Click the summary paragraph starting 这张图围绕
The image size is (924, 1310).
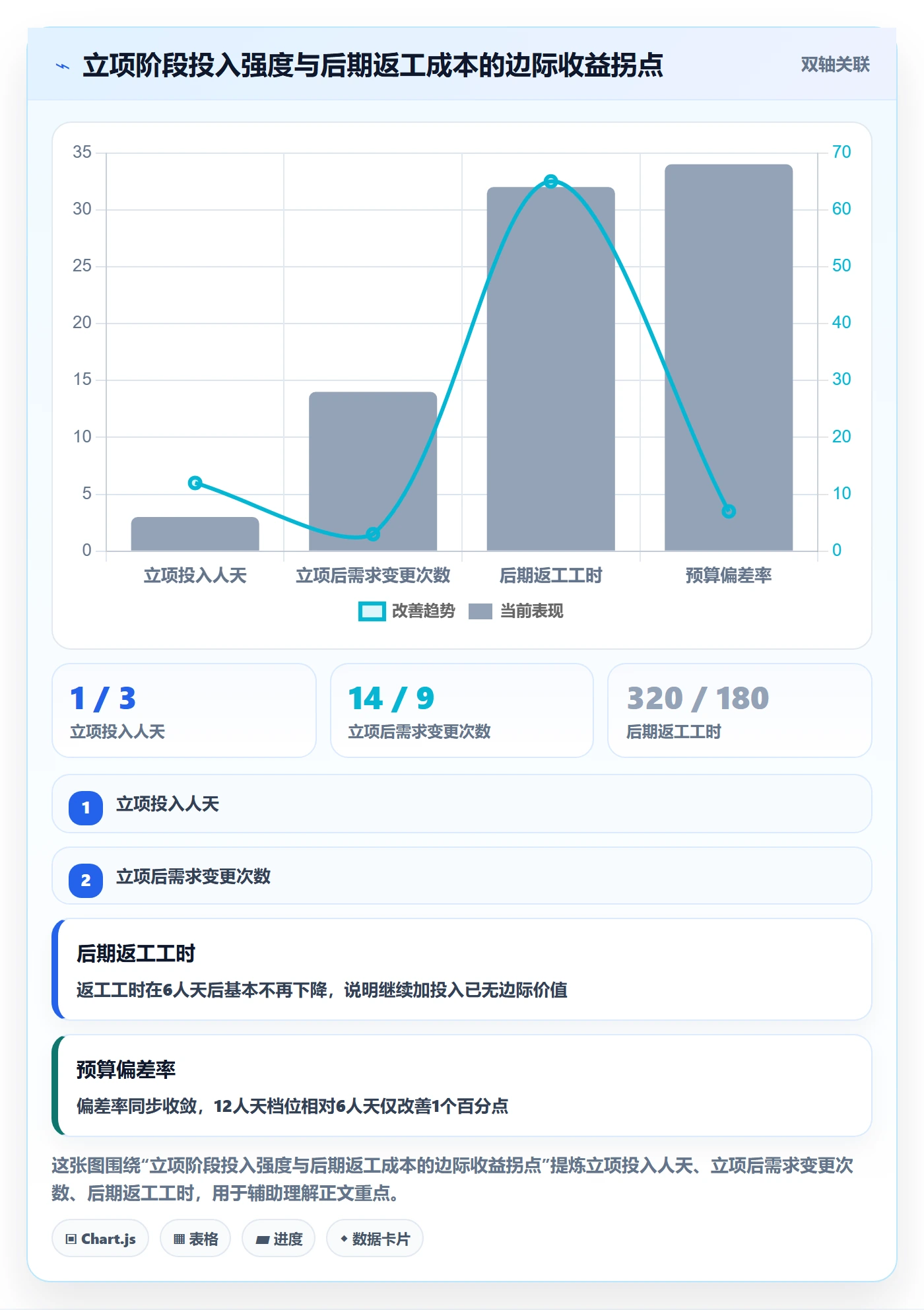[453, 1179]
